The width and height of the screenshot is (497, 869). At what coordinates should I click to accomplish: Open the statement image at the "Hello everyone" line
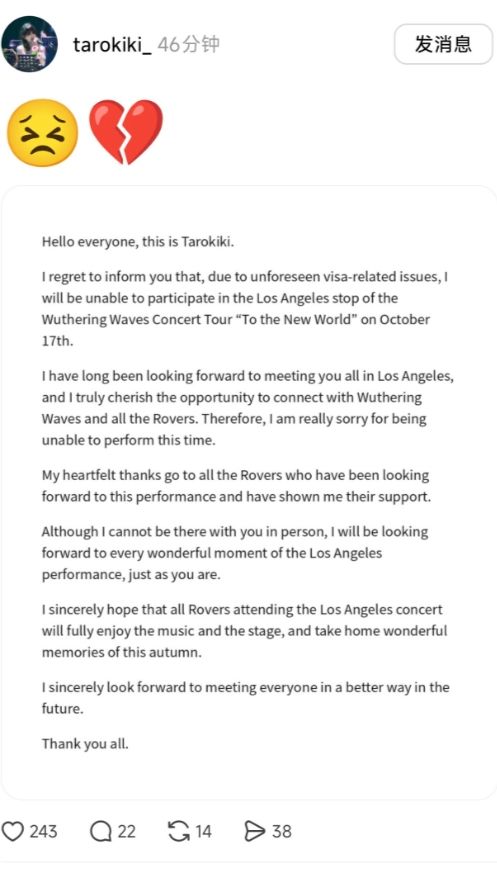tap(138, 242)
